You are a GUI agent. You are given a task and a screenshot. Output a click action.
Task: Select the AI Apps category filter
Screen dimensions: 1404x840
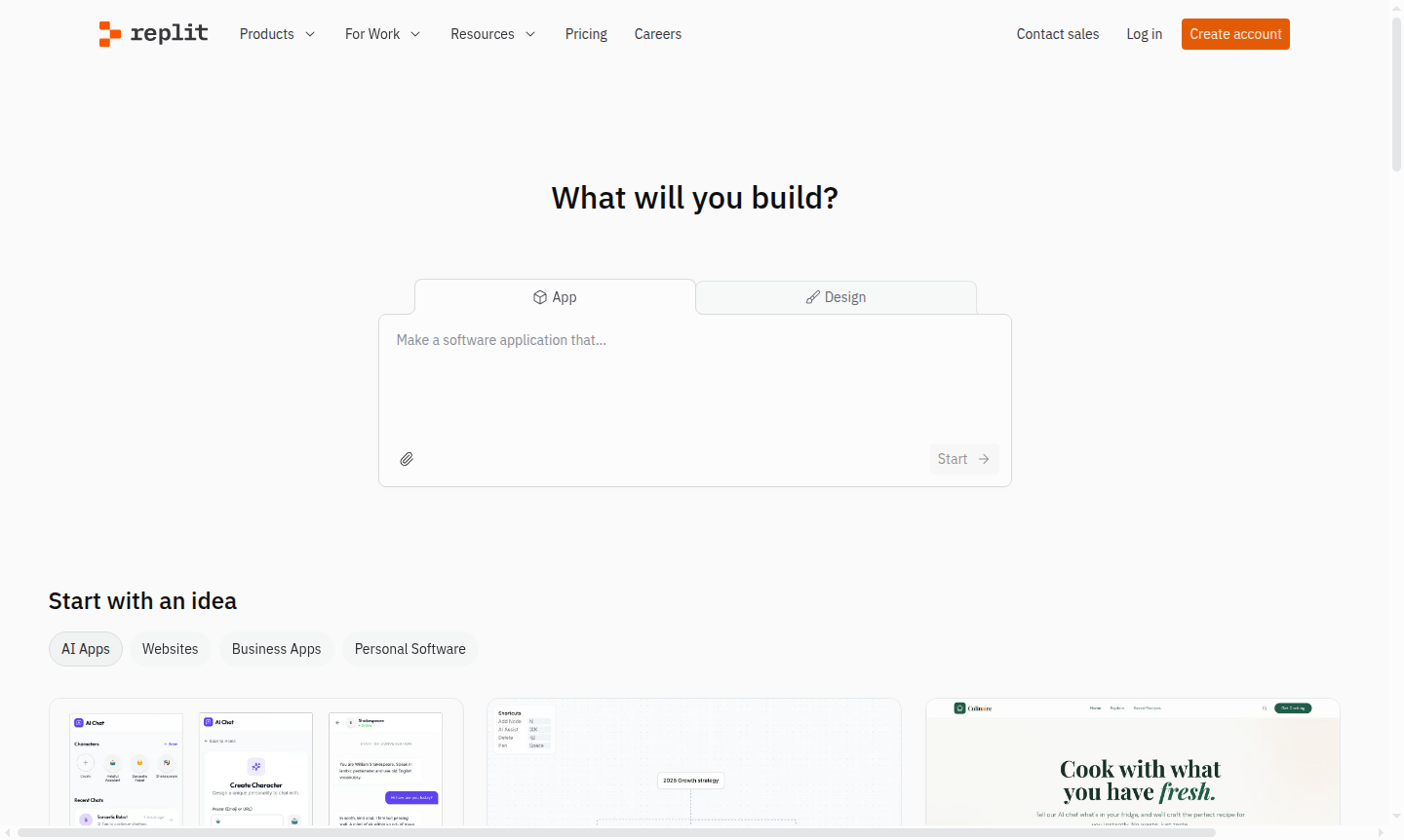click(x=86, y=649)
